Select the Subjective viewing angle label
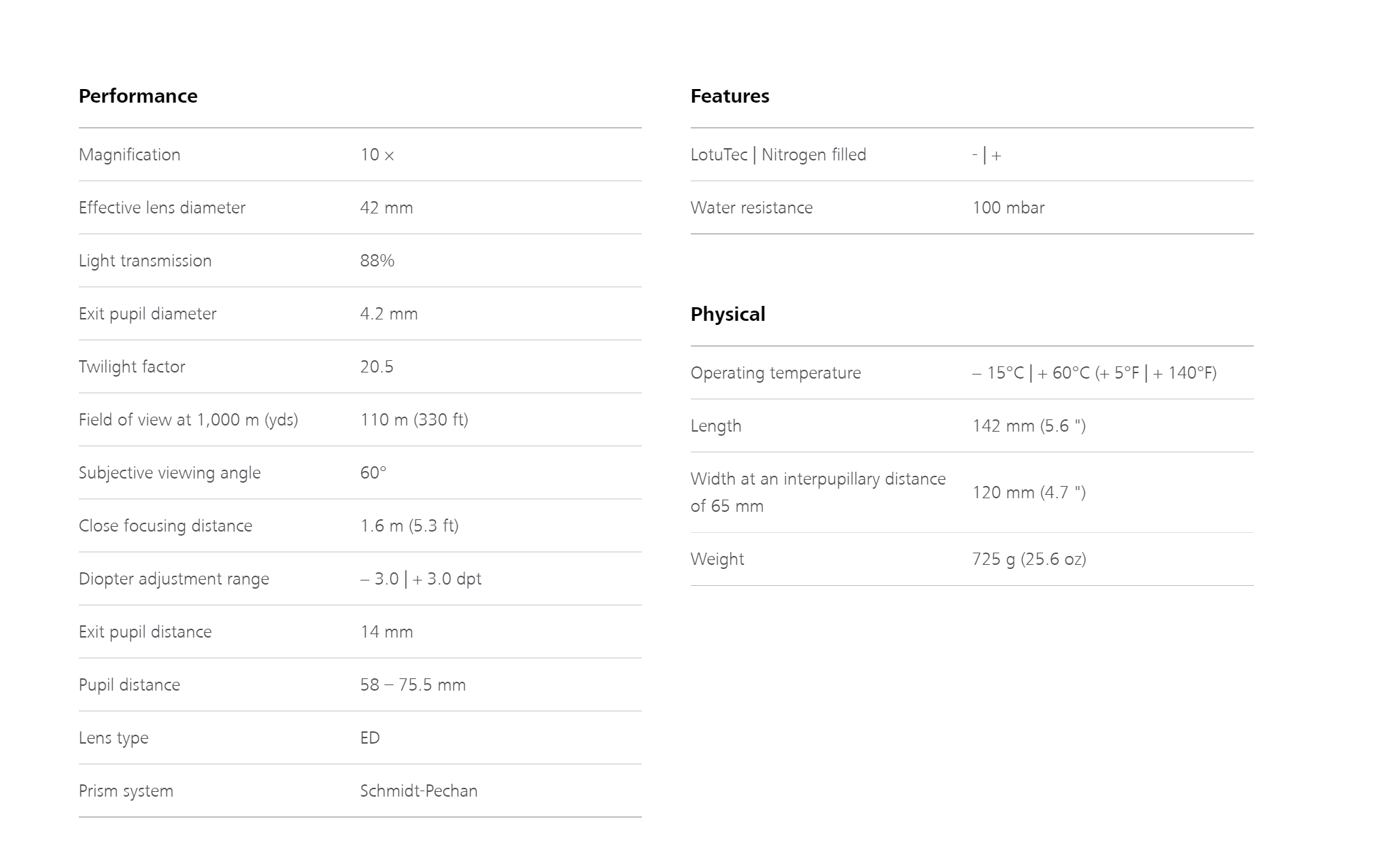 coord(169,473)
